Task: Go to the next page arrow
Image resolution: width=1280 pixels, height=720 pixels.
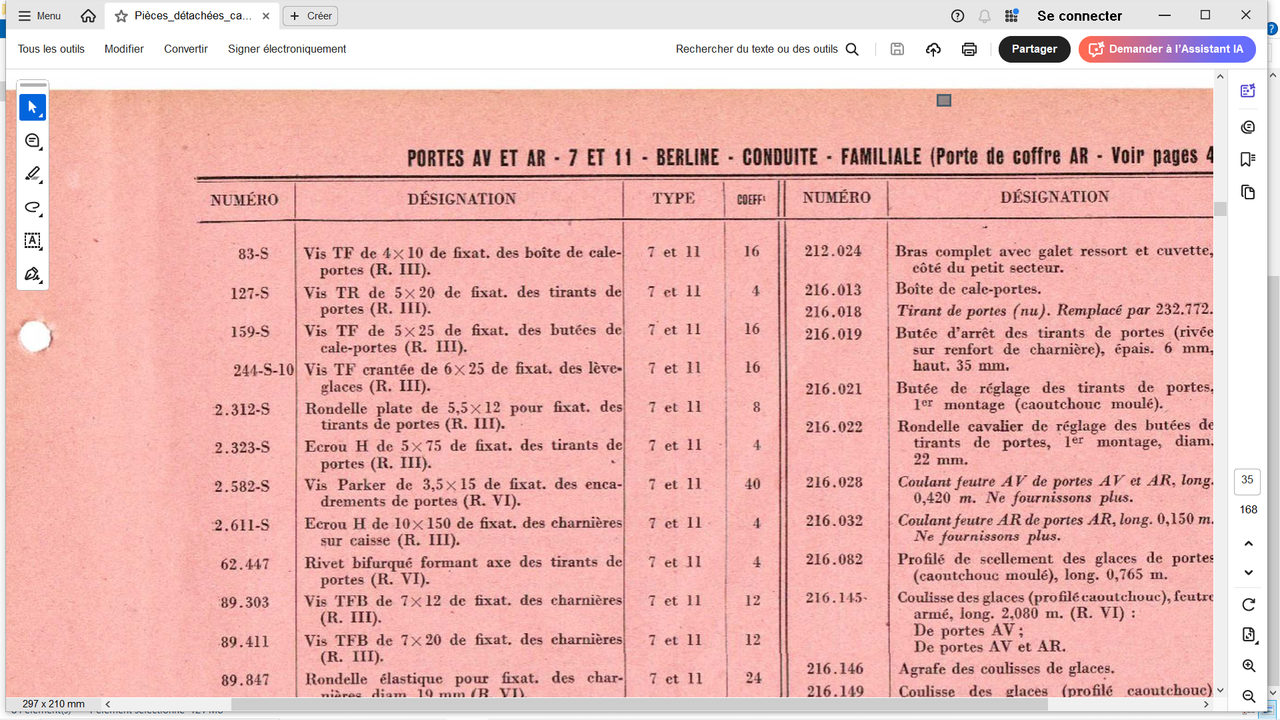Action: (x=1248, y=573)
